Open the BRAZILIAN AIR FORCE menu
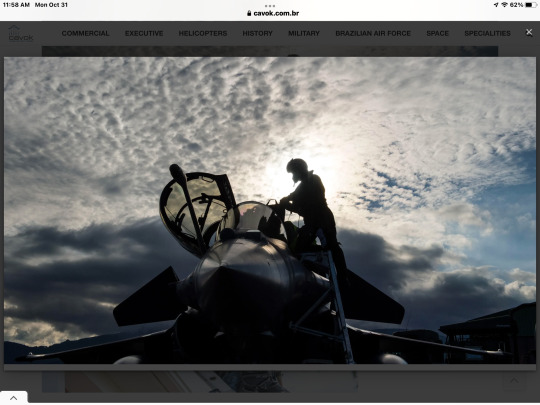The height and width of the screenshot is (405, 540). tap(373, 33)
